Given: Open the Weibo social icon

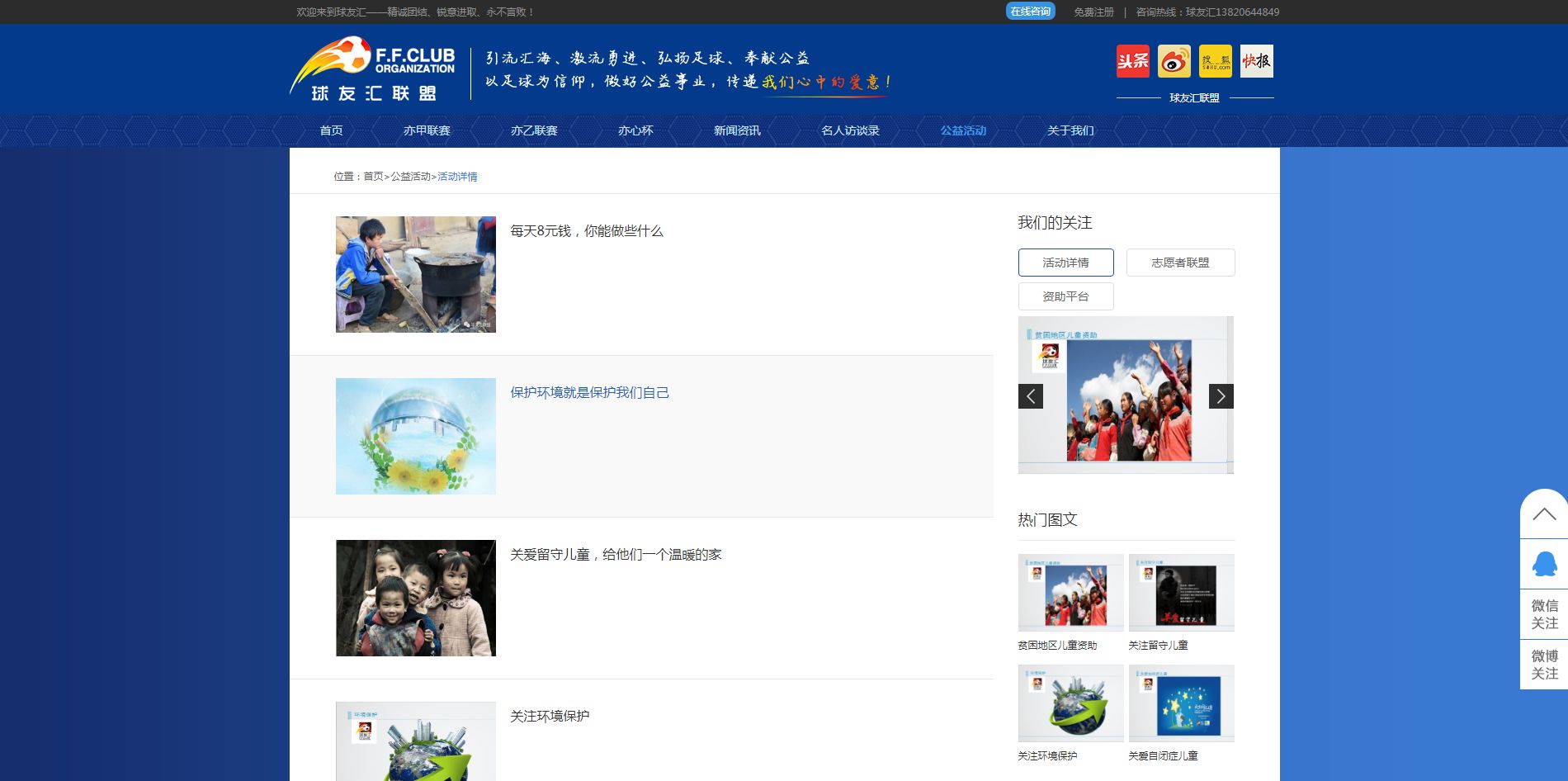Looking at the screenshot, I should pos(1174,61).
